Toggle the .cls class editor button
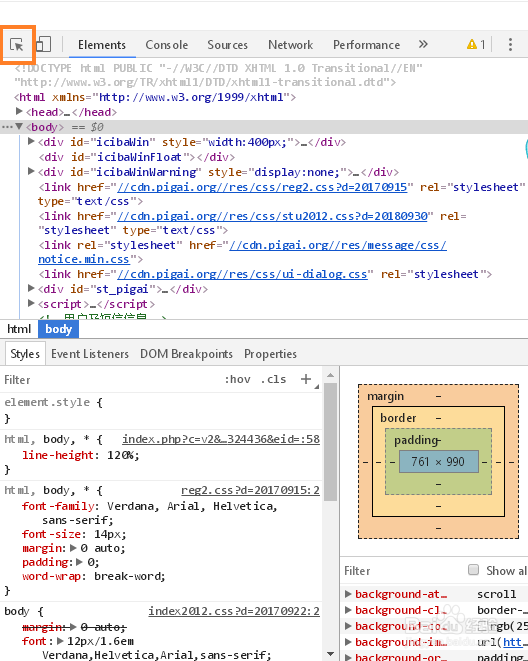This screenshot has width=528, height=661. [x=273, y=379]
